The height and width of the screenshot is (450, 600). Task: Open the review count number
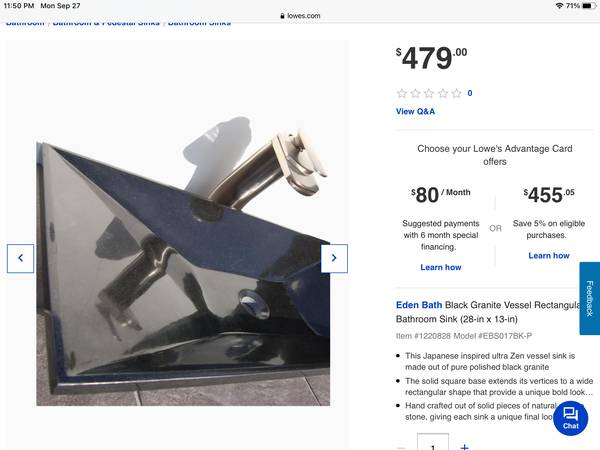470,93
